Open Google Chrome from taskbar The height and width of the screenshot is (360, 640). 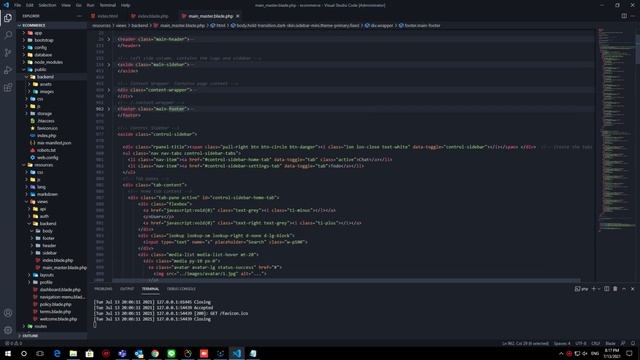(x=155, y=353)
